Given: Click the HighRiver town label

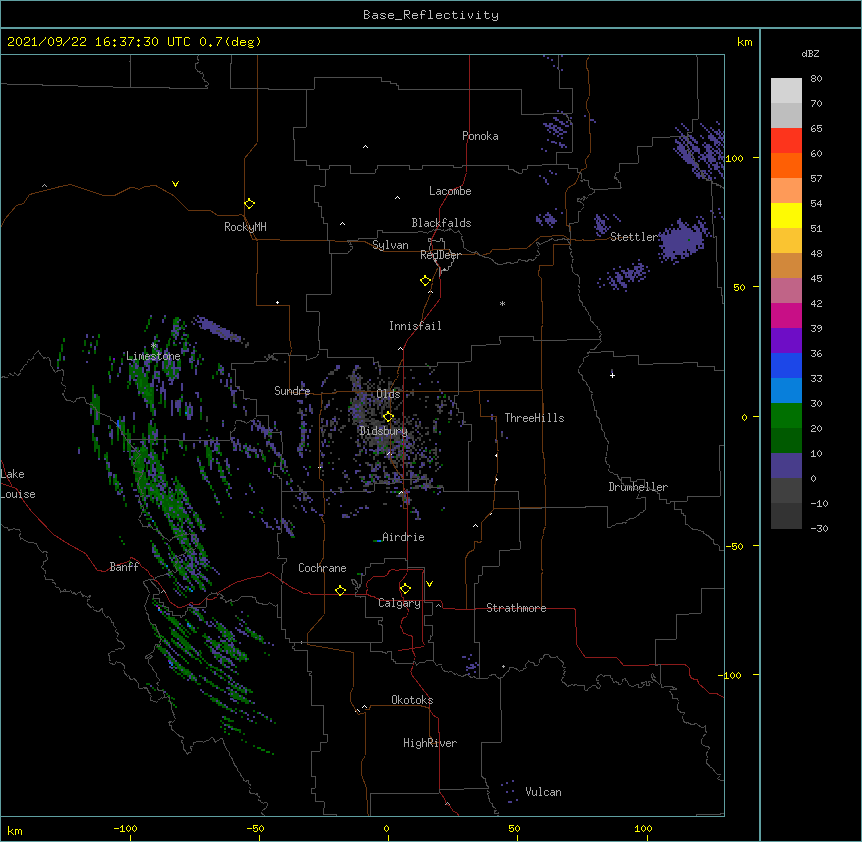Looking at the screenshot, I should click(430, 743).
